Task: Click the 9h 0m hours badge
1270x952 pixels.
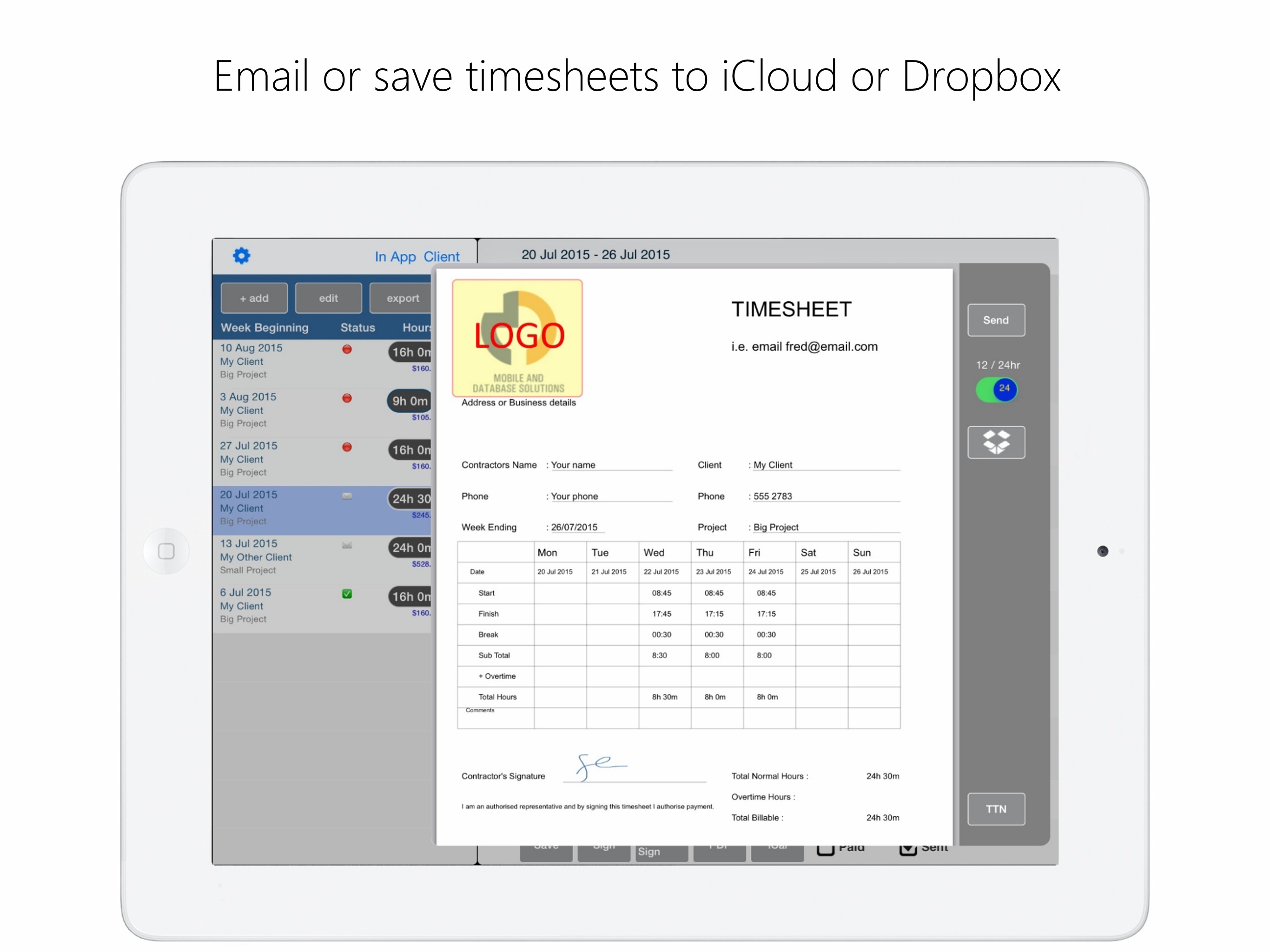Action: click(x=410, y=401)
